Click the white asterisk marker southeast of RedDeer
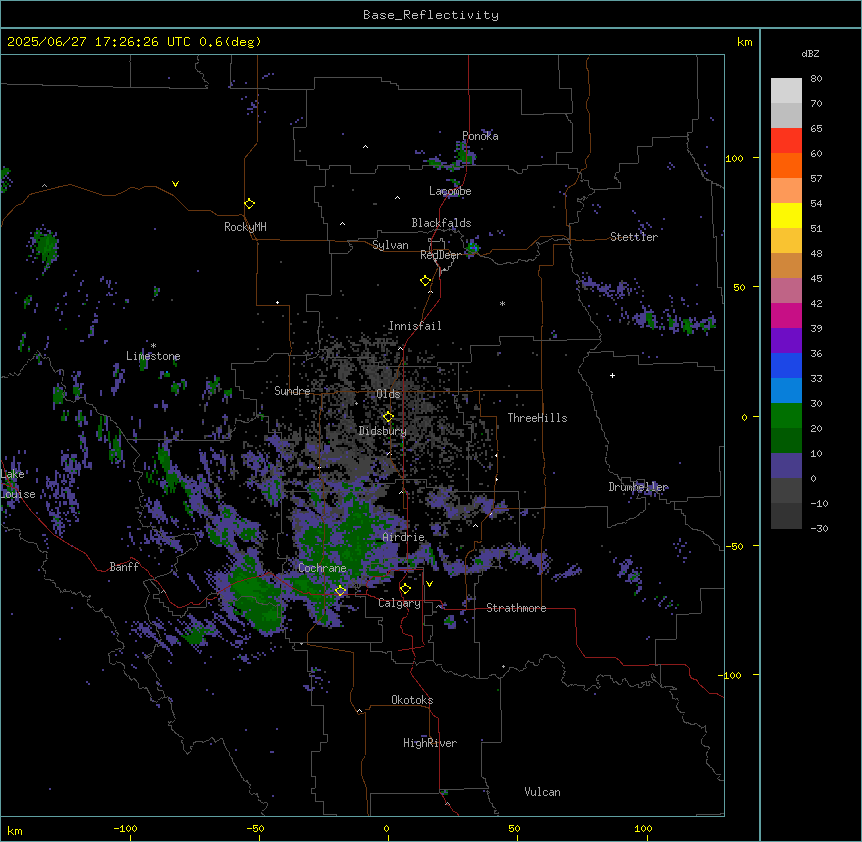The width and height of the screenshot is (862, 842). pyautogui.click(x=502, y=303)
